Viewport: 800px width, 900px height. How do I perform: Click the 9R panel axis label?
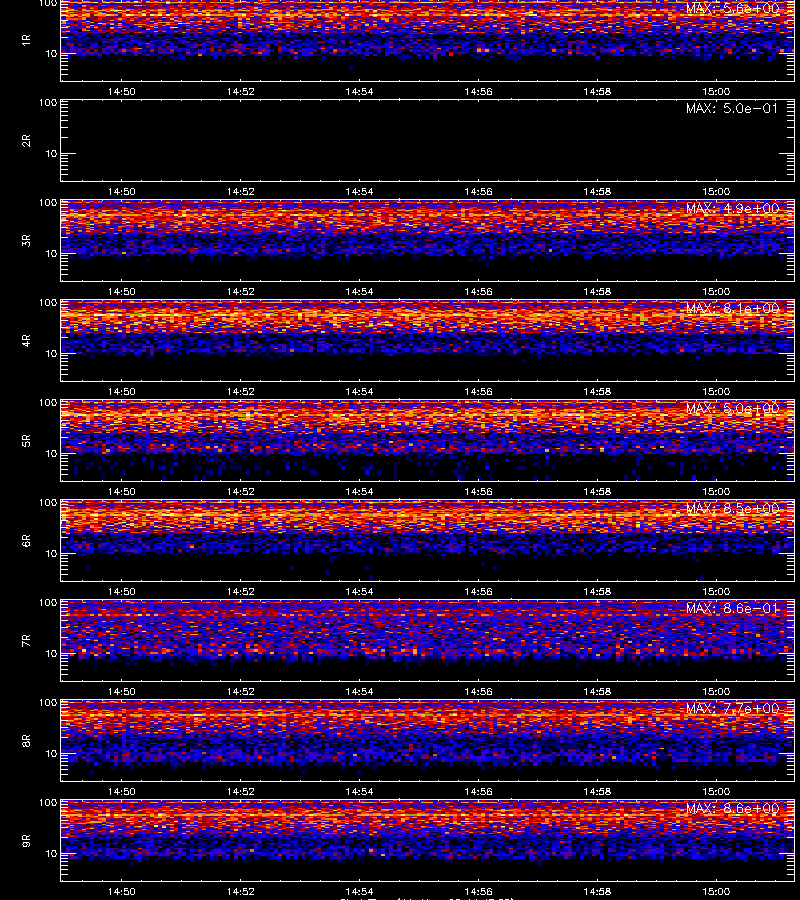click(x=26, y=841)
